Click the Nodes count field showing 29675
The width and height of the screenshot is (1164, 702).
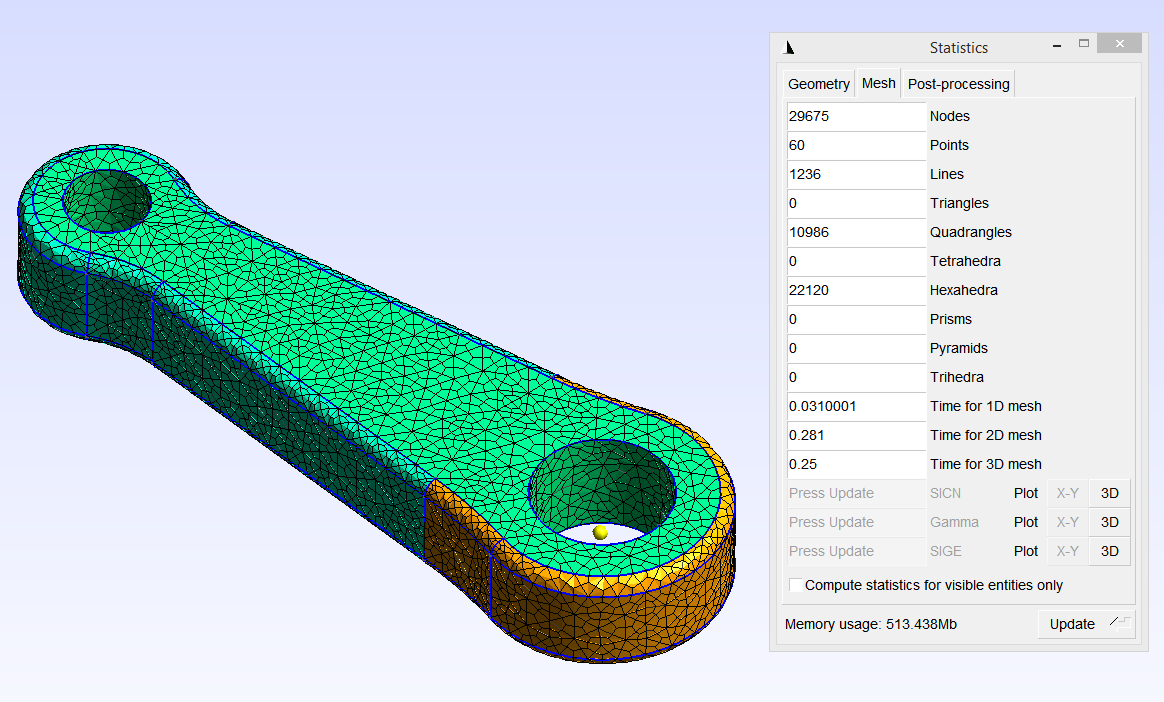point(855,116)
